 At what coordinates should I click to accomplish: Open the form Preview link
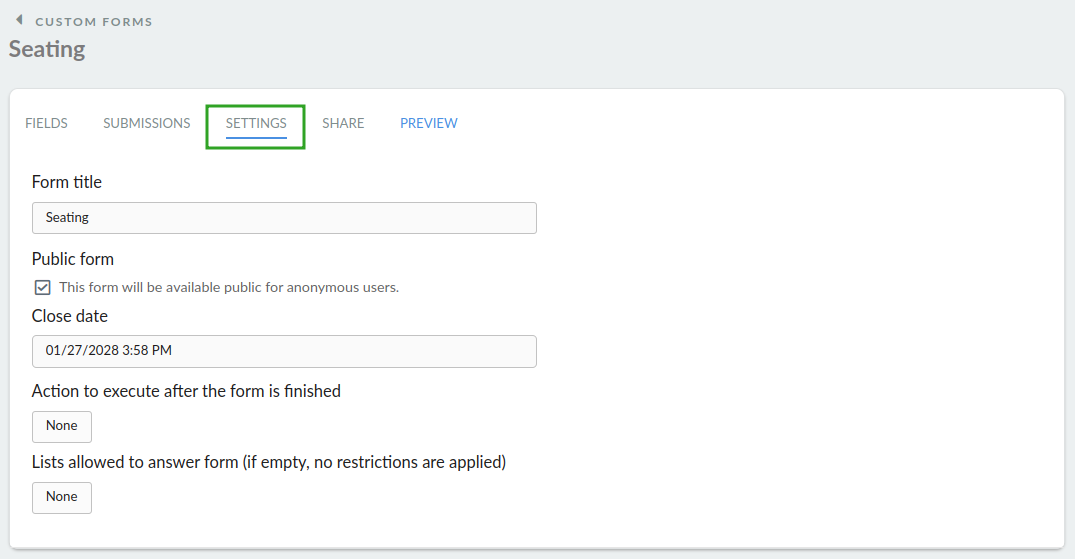(x=428, y=123)
